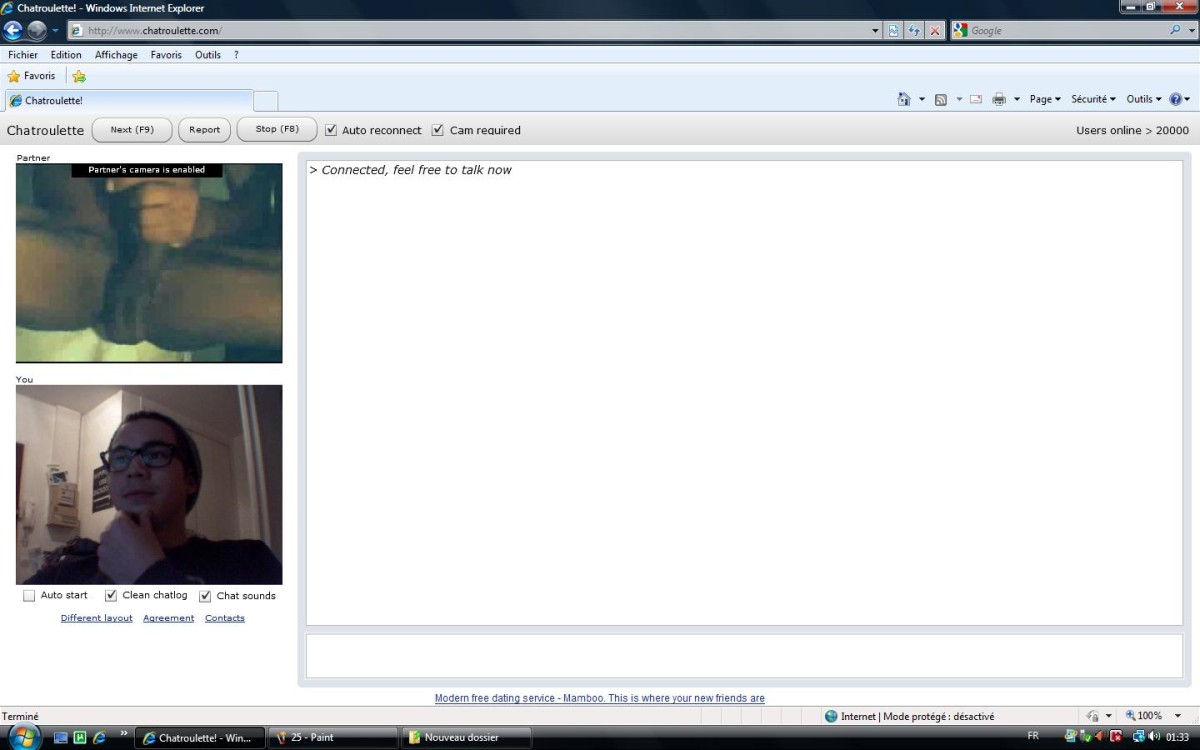Launch the green quick launch app icon

tap(80, 738)
